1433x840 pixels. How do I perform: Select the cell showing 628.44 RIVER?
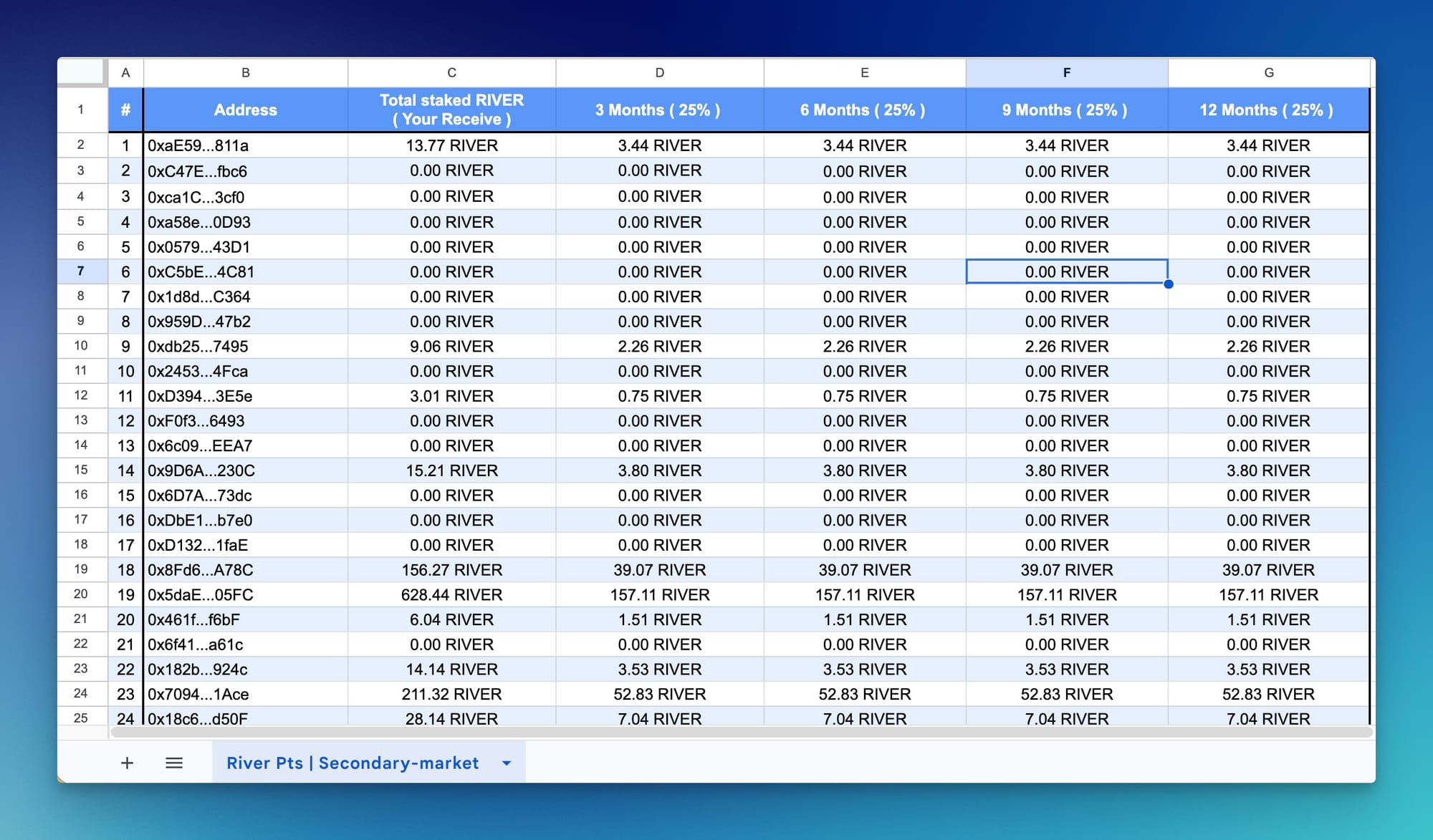click(x=451, y=594)
